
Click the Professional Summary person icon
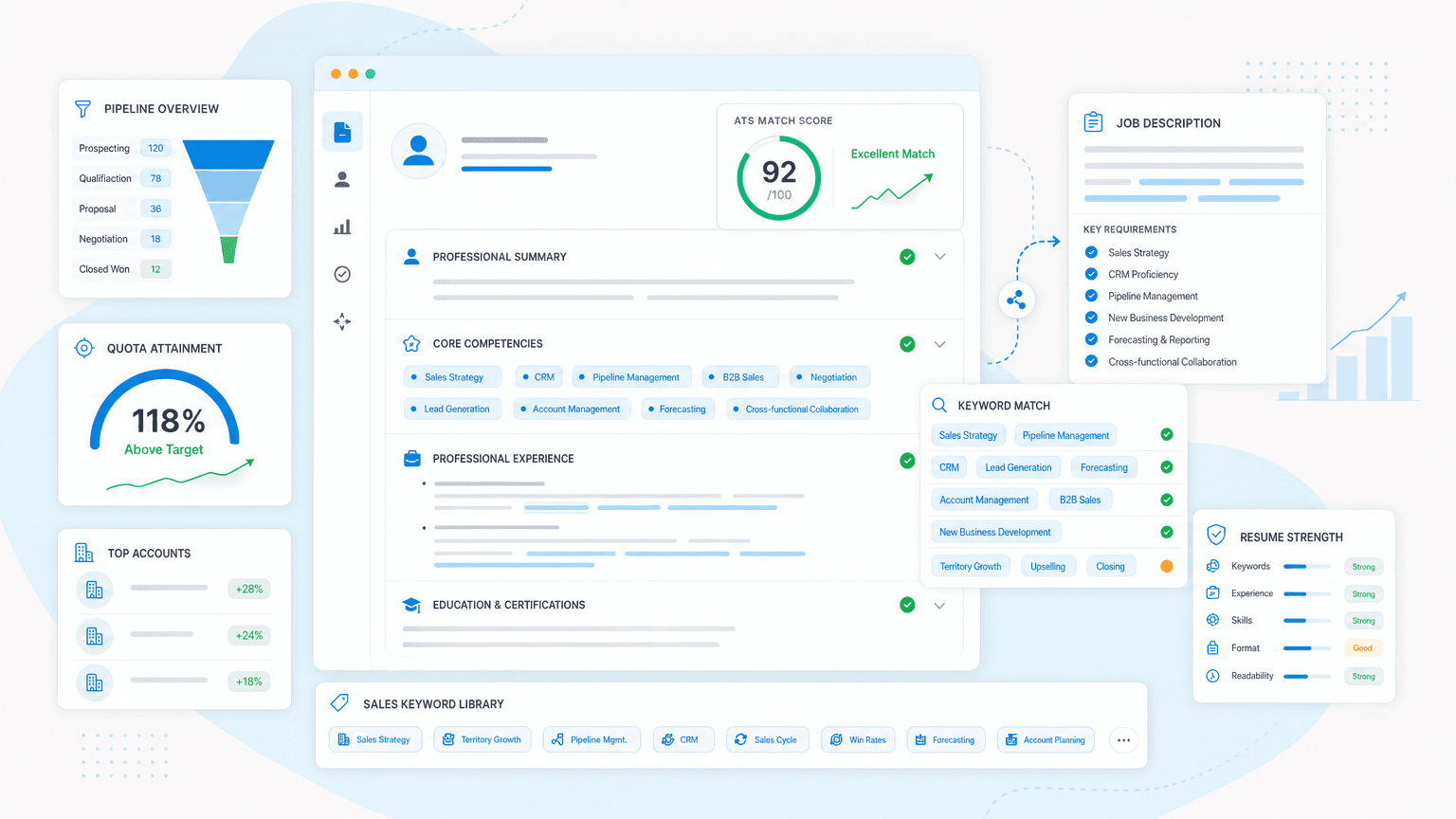click(x=411, y=256)
